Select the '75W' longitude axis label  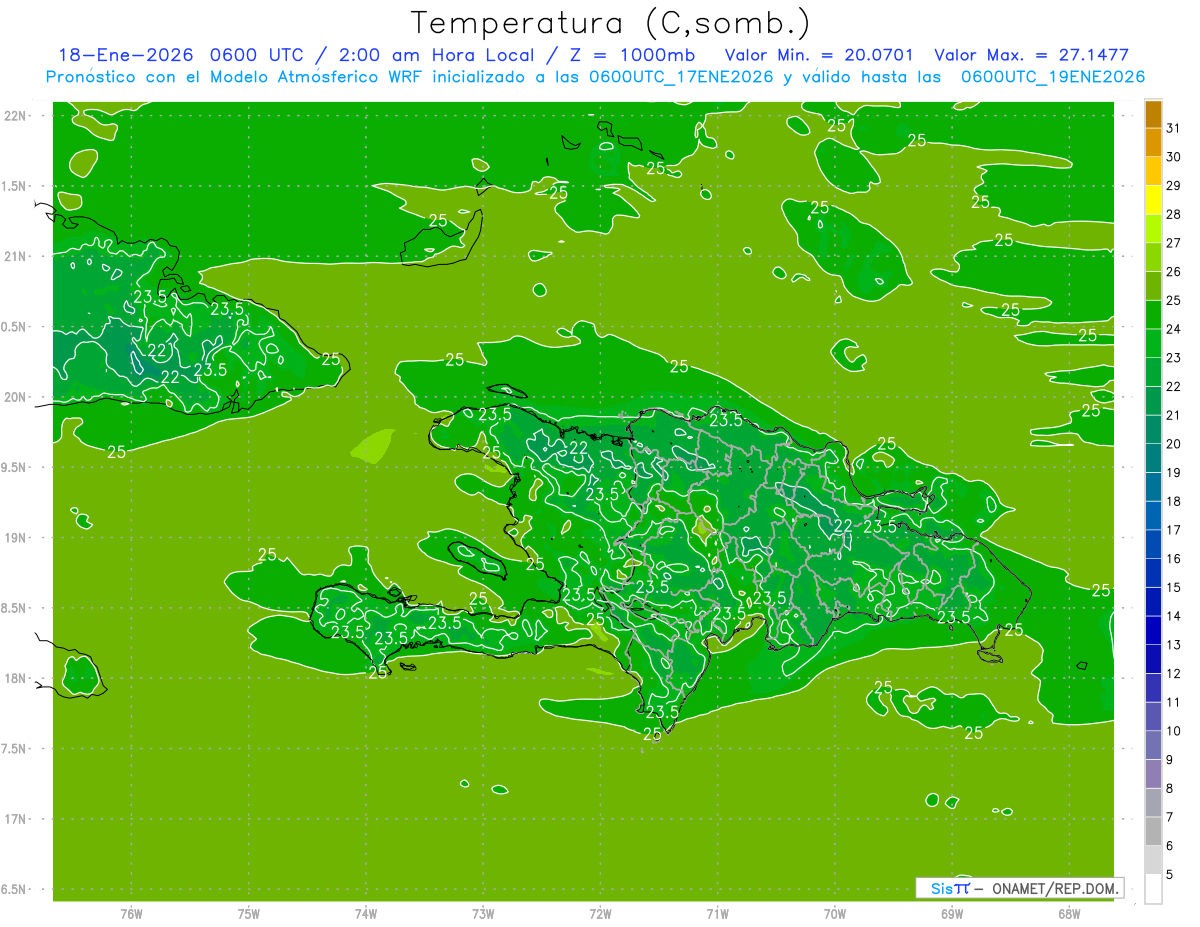(249, 913)
